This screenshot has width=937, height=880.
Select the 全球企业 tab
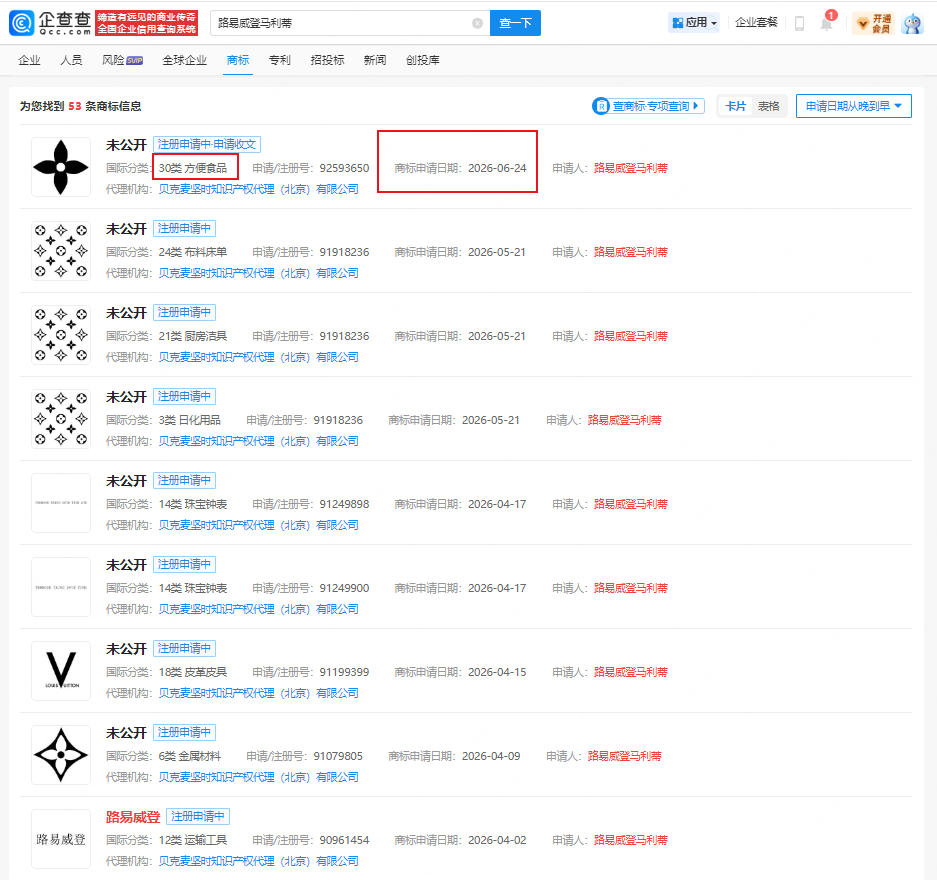pyautogui.click(x=185, y=60)
